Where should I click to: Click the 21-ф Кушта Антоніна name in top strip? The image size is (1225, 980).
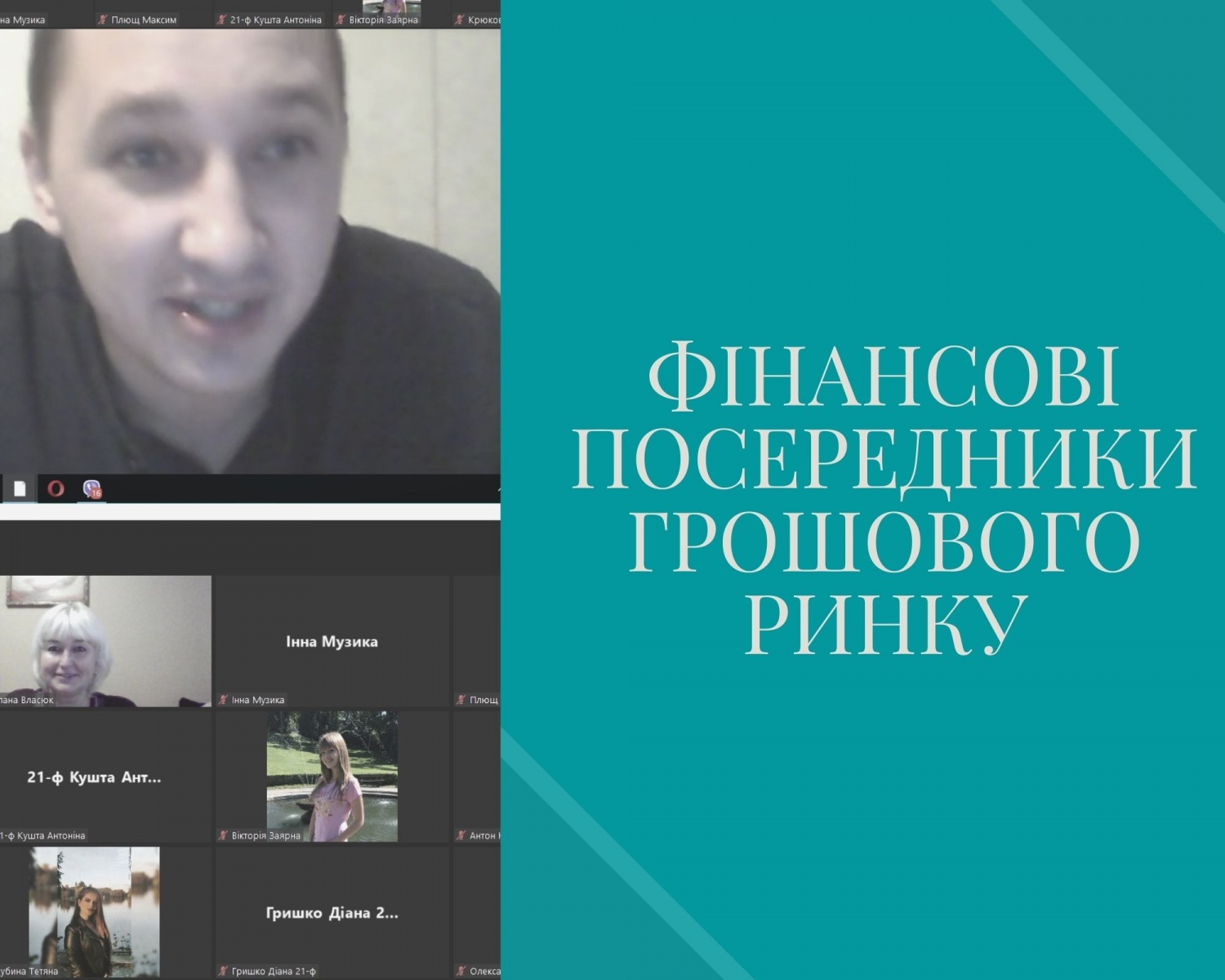pyautogui.click(x=276, y=20)
